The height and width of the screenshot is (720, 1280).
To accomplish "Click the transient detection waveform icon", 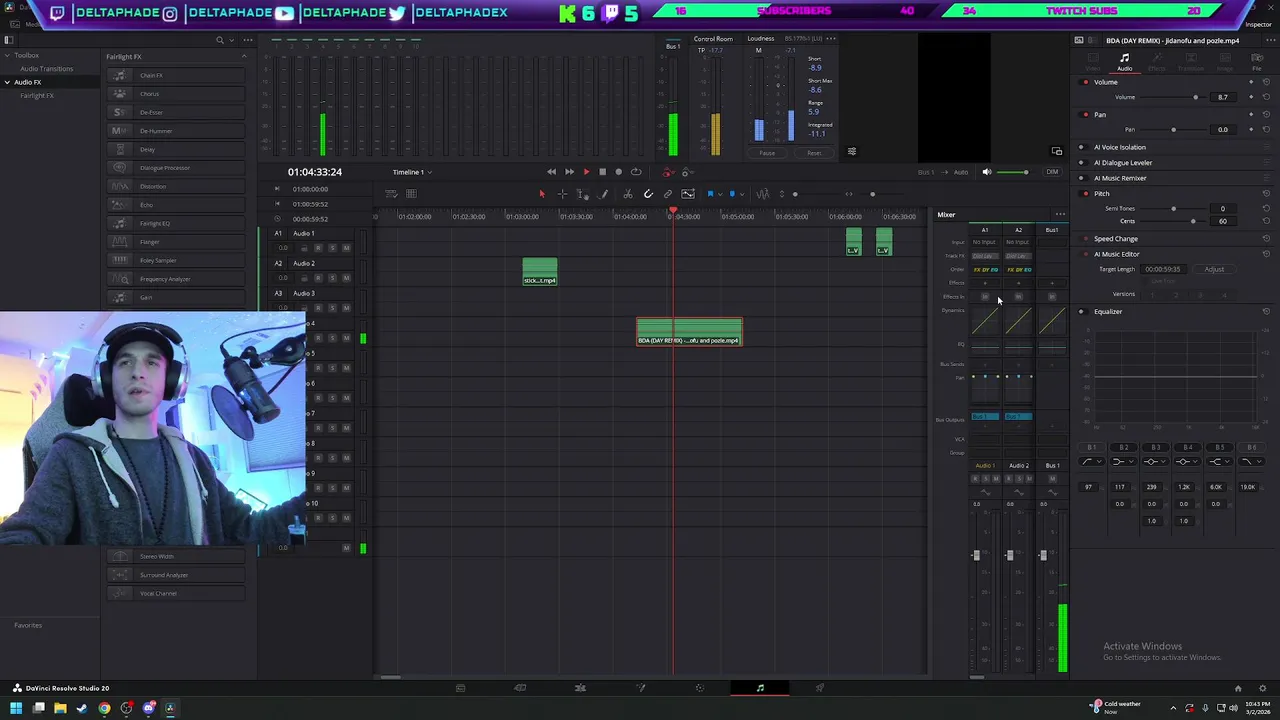I will click(x=762, y=194).
